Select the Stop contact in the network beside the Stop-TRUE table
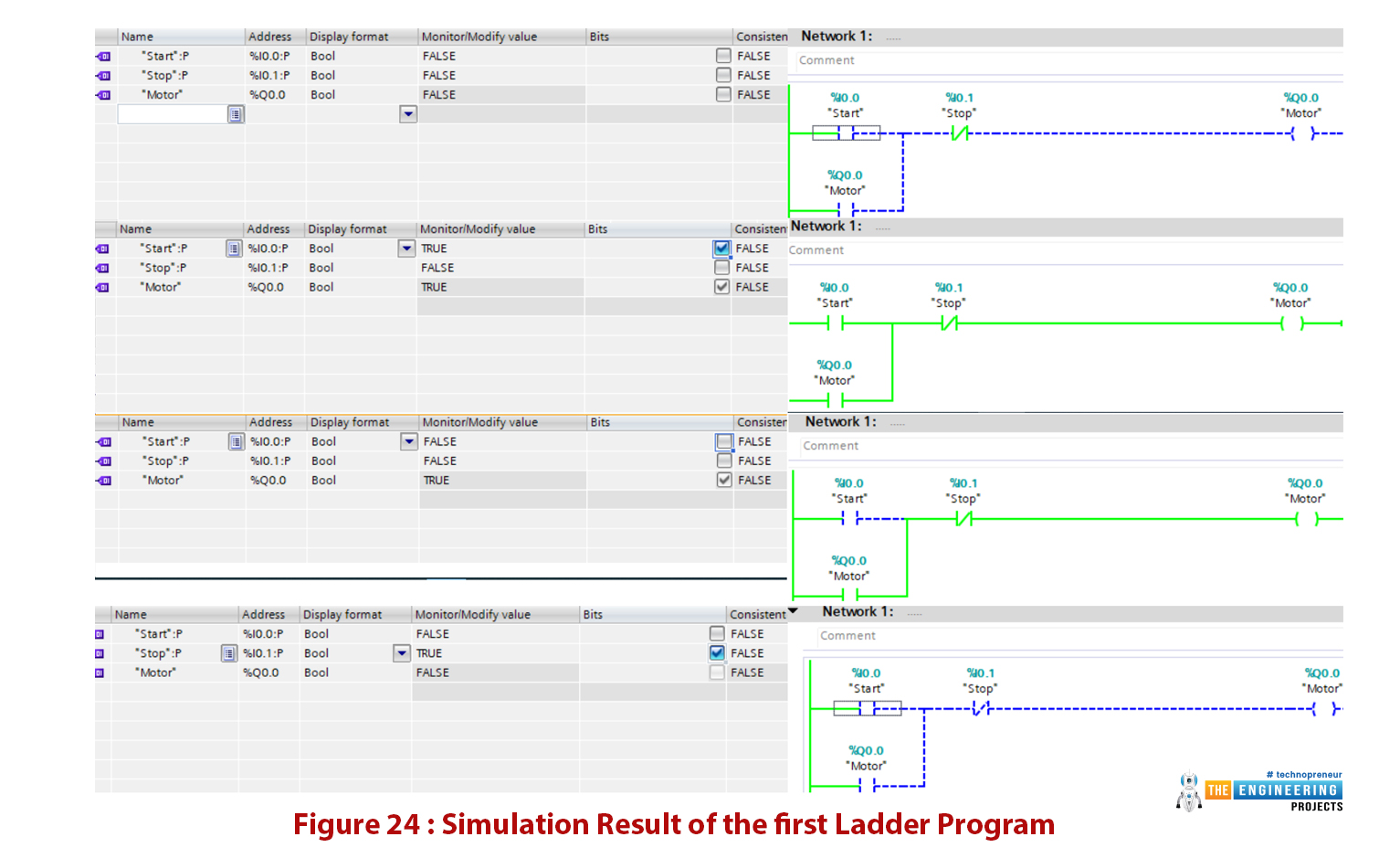The width and height of the screenshot is (1400, 858). pyautogui.click(x=982, y=708)
